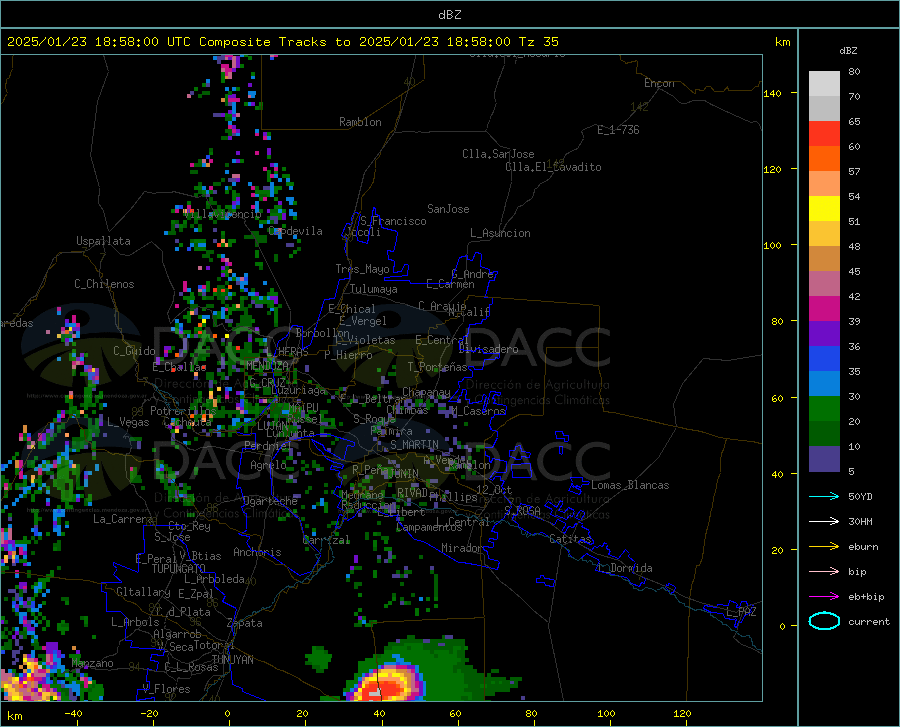The width and height of the screenshot is (900, 727).
Task: Click the 5 dBZ dark purple swatch
Action: pyautogui.click(x=824, y=459)
